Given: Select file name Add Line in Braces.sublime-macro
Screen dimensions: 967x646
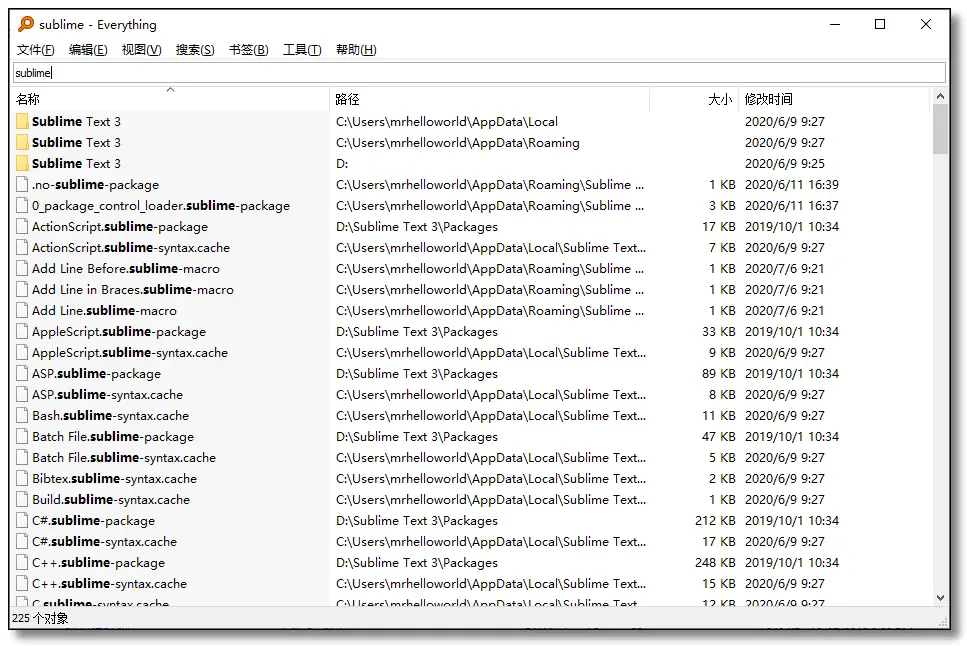Looking at the screenshot, I should click(133, 289).
